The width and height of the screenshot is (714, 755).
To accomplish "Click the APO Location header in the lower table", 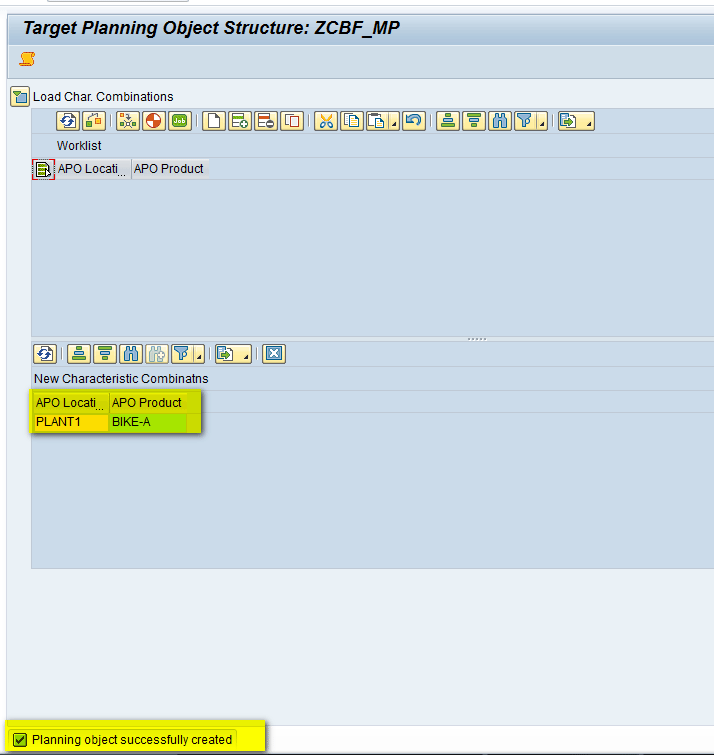I will point(70,402).
